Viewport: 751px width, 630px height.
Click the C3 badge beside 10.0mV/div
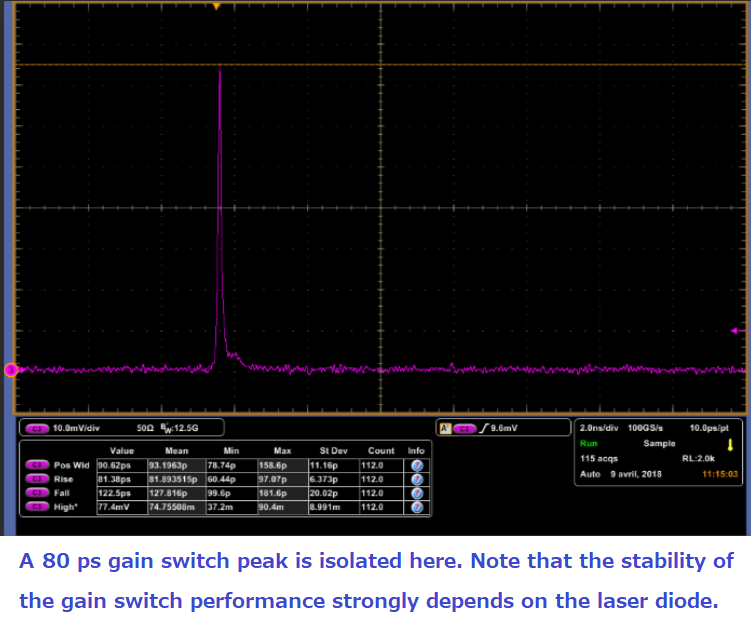(38, 429)
